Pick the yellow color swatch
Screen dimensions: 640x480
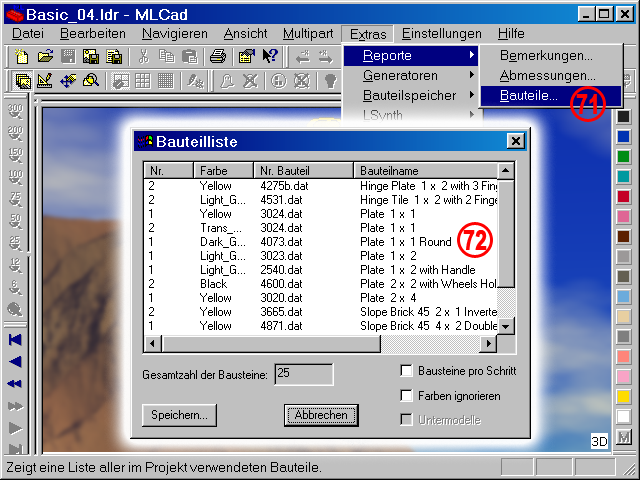coord(623,396)
